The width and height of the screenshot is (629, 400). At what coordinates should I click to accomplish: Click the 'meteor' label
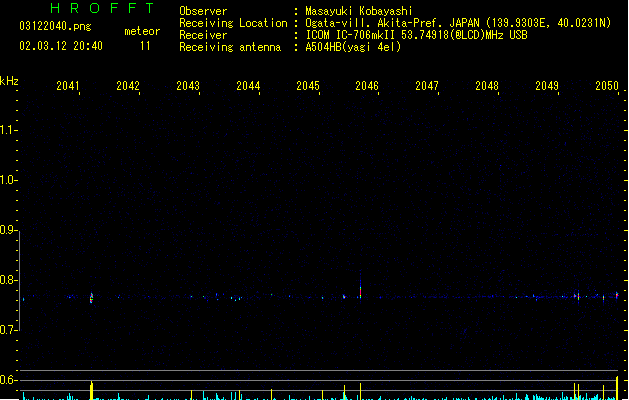click(x=142, y=31)
